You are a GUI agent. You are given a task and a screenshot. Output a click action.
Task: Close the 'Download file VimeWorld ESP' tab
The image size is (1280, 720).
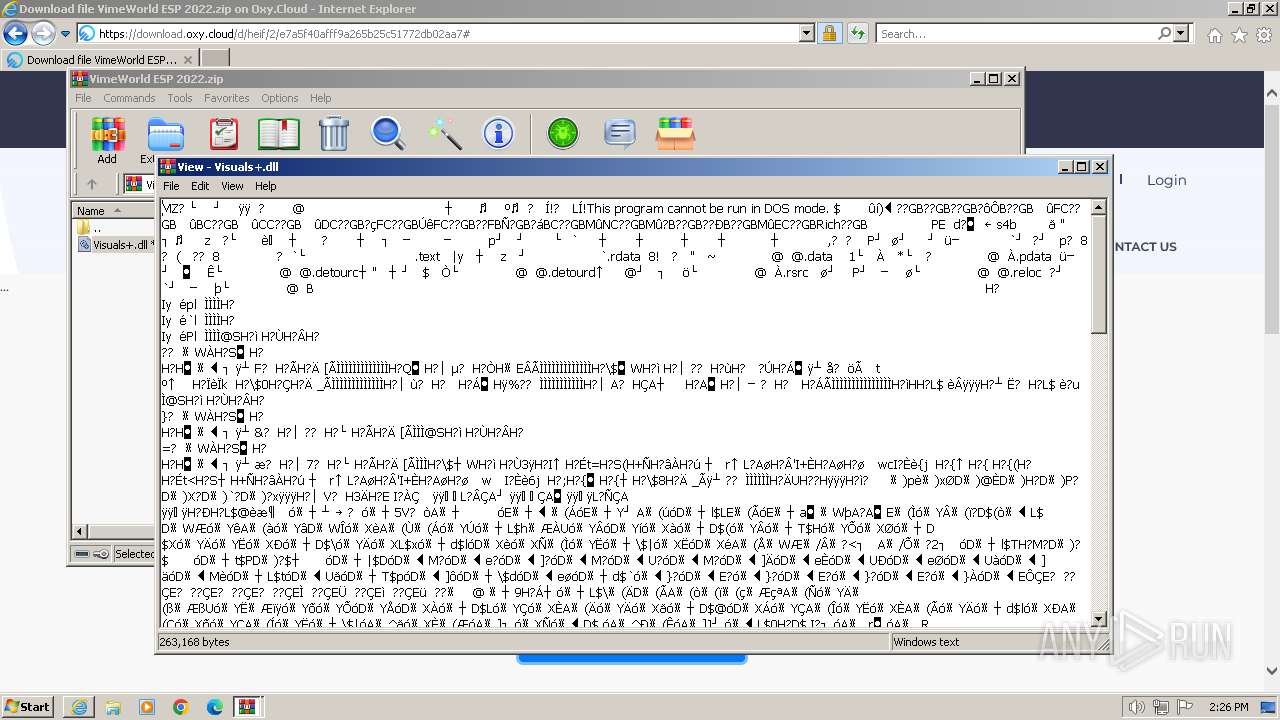pos(188,59)
